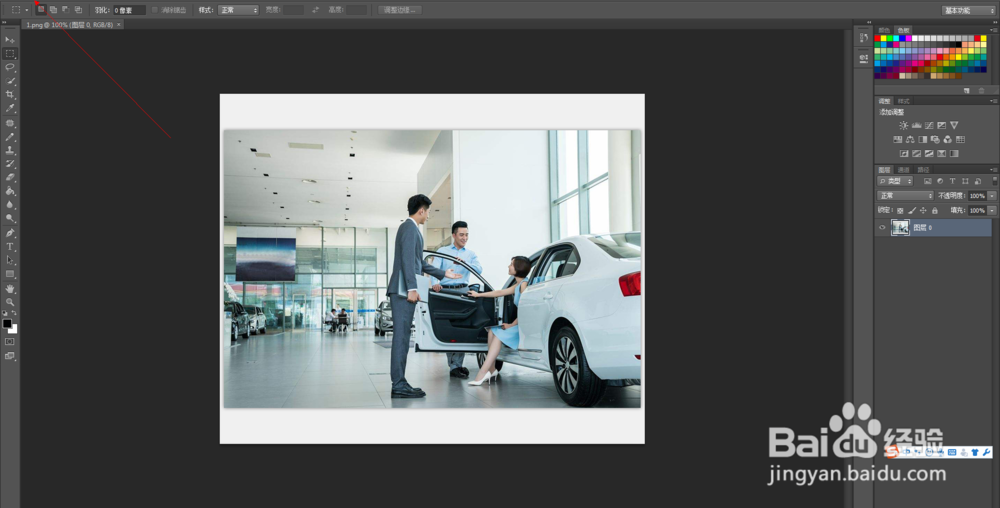
Task: Select the History Brush tool
Action: (x=10, y=164)
